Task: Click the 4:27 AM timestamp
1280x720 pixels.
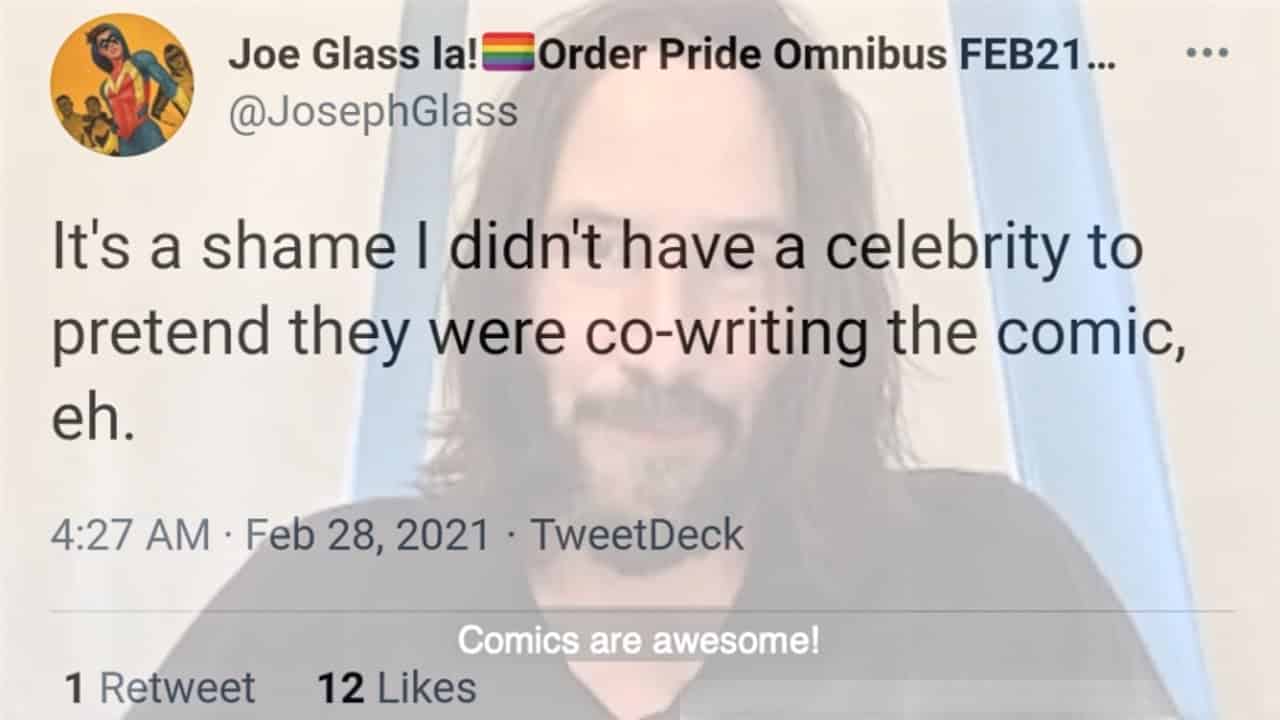Action: click(x=130, y=535)
